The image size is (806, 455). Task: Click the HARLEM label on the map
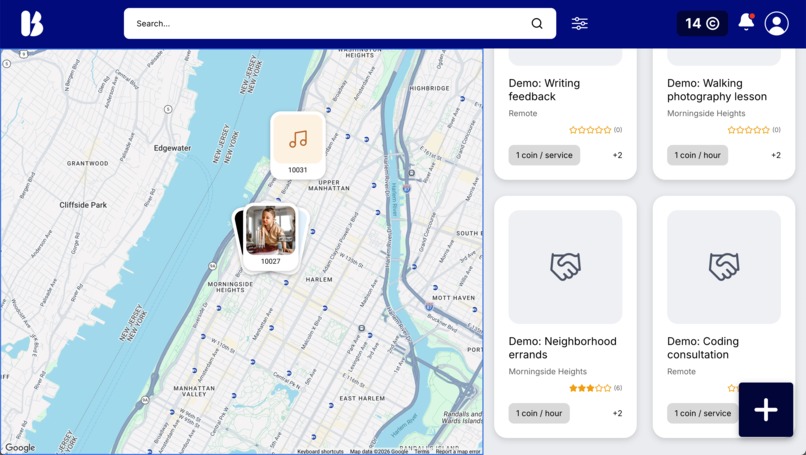tap(319, 280)
